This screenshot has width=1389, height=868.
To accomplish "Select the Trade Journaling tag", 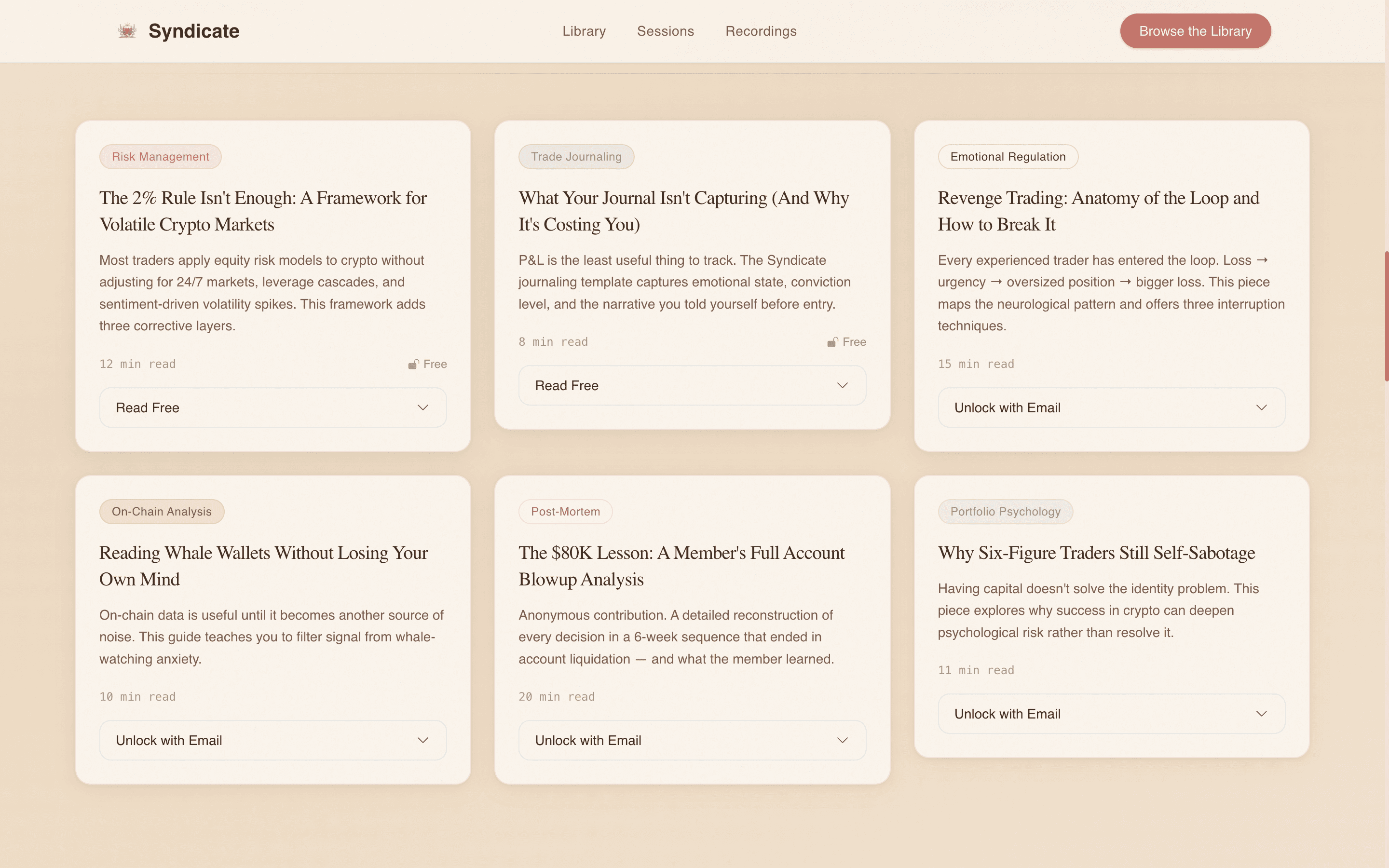I will pyautogui.click(x=576, y=157).
